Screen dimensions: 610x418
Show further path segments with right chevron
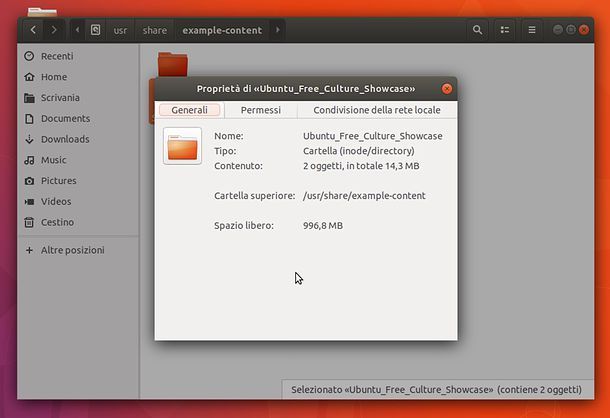(277, 30)
